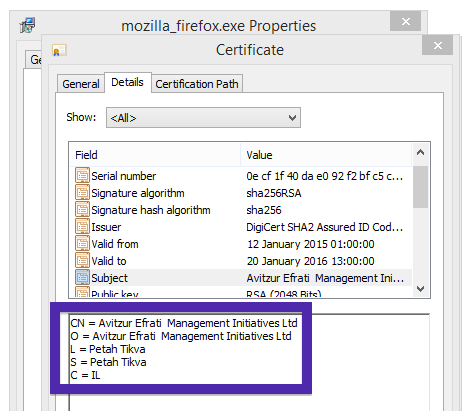Viewport: 474px width, 411px height.
Task: Click the L = Petah Tikva line
Action: [108, 349]
